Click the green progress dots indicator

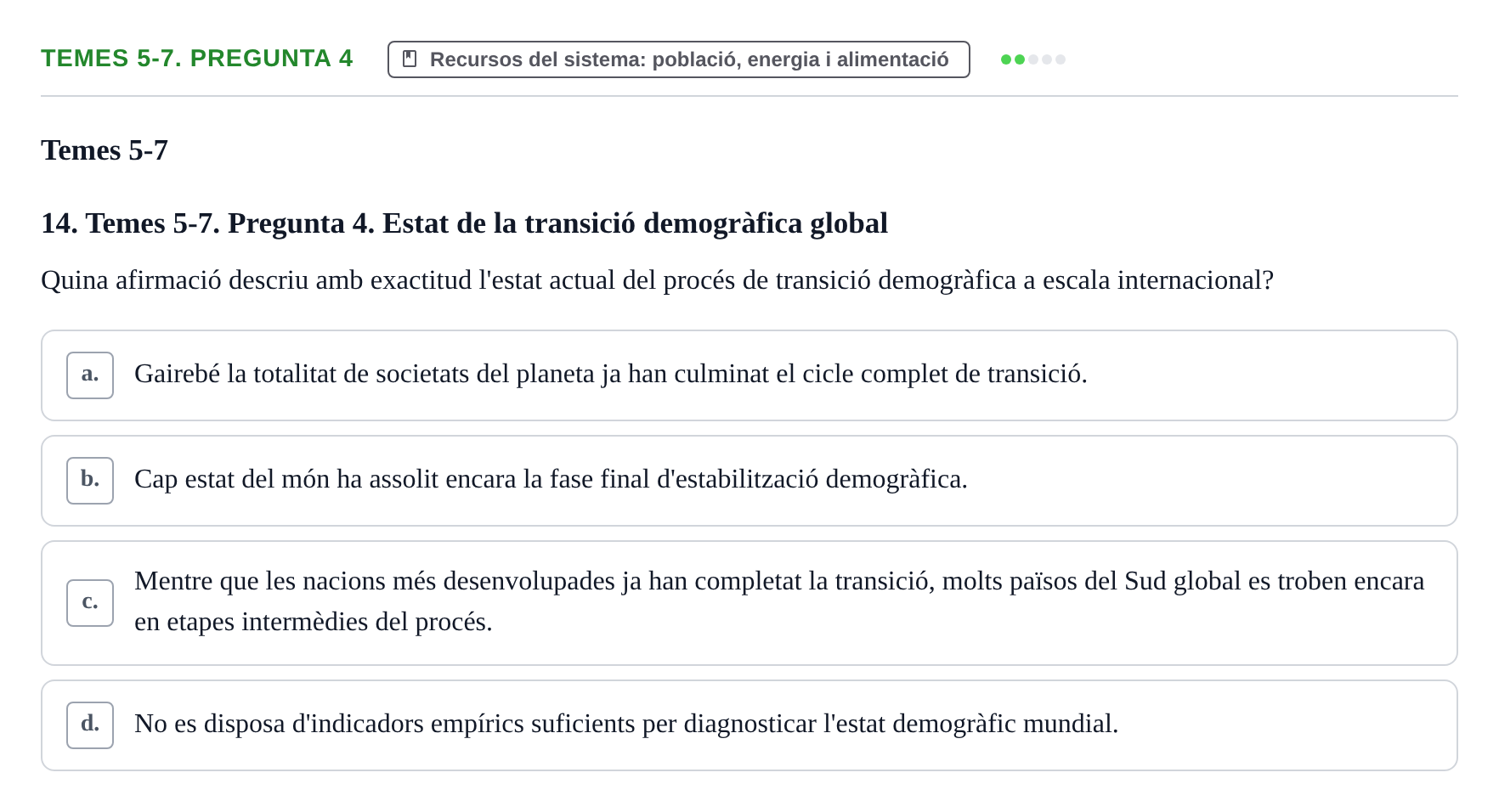[1032, 59]
